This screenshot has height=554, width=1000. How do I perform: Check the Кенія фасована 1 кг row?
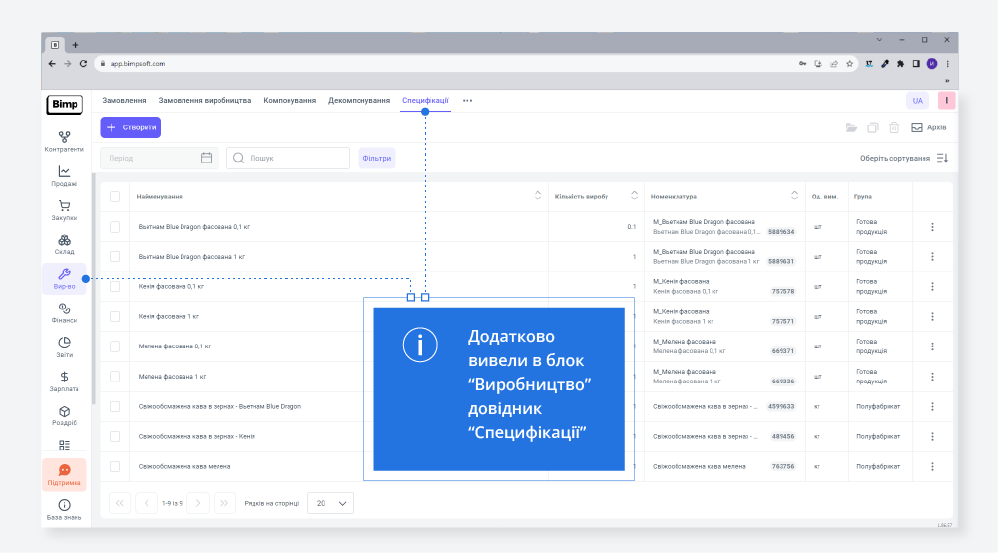[115, 316]
